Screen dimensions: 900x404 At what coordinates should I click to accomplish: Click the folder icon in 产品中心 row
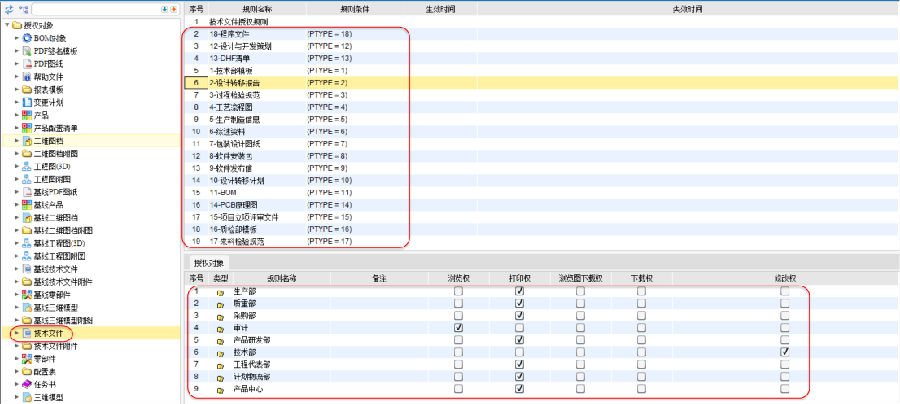220,389
